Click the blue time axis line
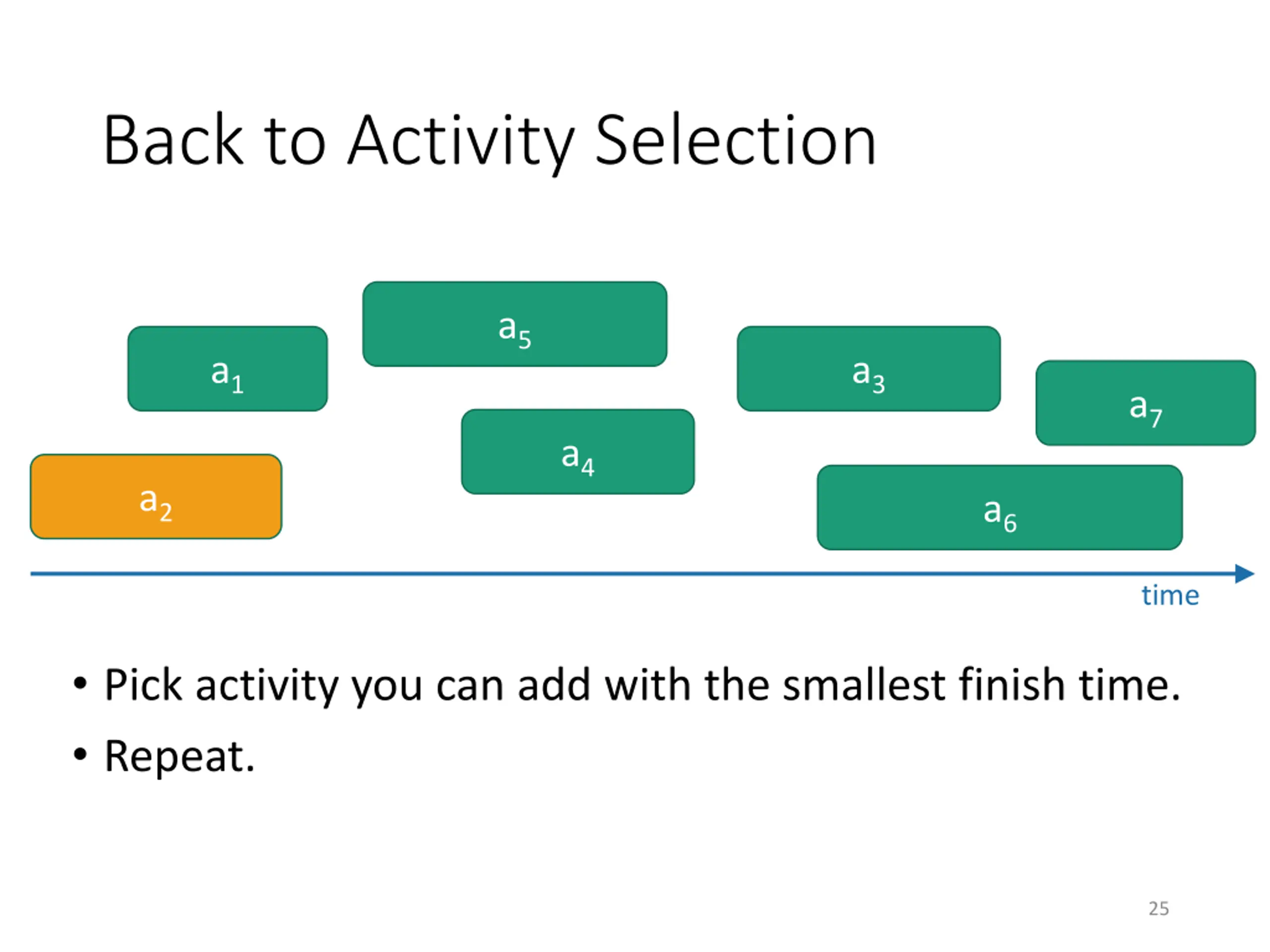The width and height of the screenshot is (1270, 952). tap(633, 574)
